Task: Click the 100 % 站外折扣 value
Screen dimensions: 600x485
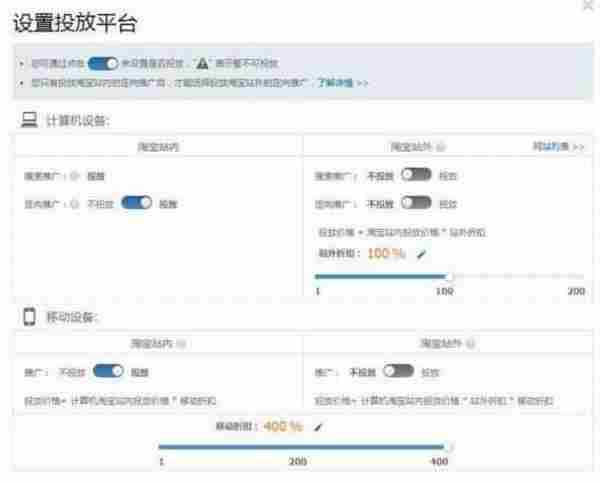Action: (386, 254)
